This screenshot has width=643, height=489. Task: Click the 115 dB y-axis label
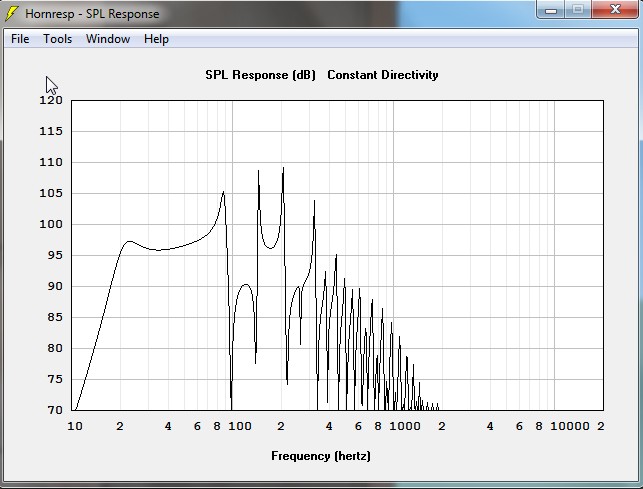pyautogui.click(x=51, y=131)
